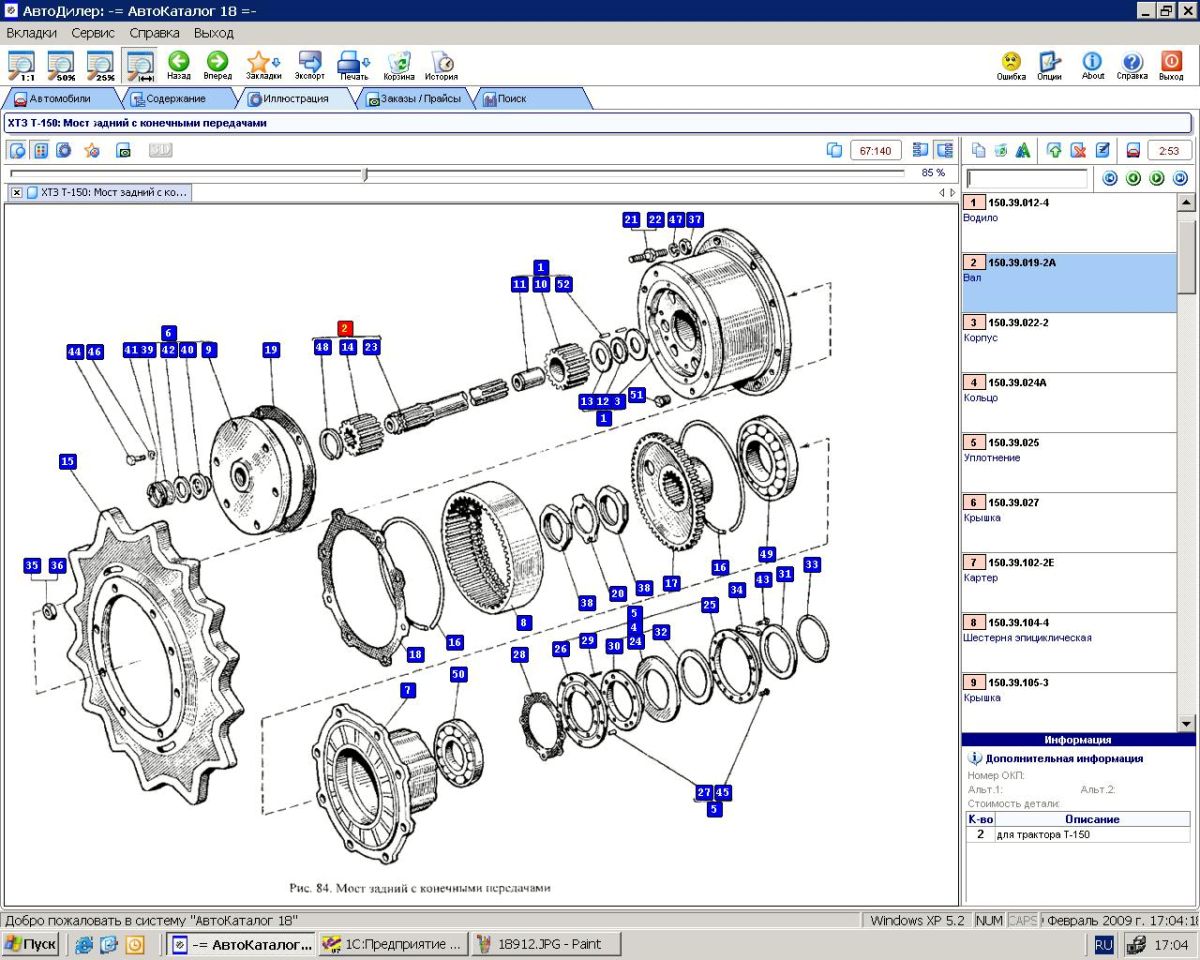Image resolution: width=1200 pixels, height=960 pixels.
Task: Open the Корзина basket icon
Action: coord(399,65)
